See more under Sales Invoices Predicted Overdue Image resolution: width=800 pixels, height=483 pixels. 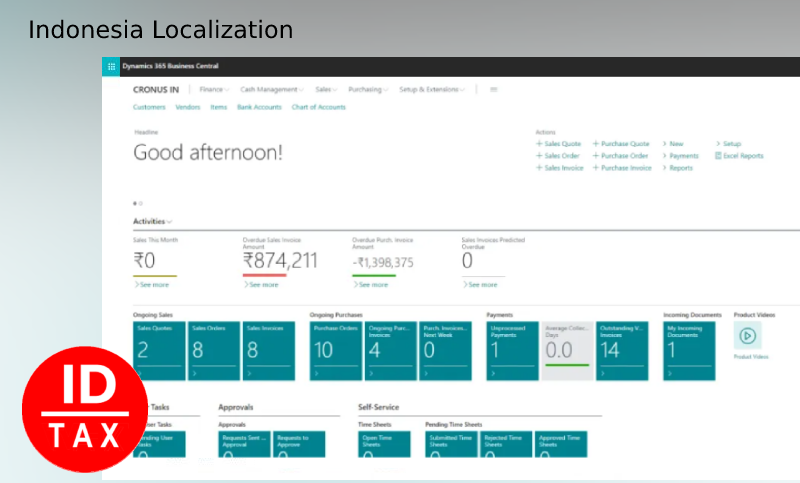[x=480, y=285]
